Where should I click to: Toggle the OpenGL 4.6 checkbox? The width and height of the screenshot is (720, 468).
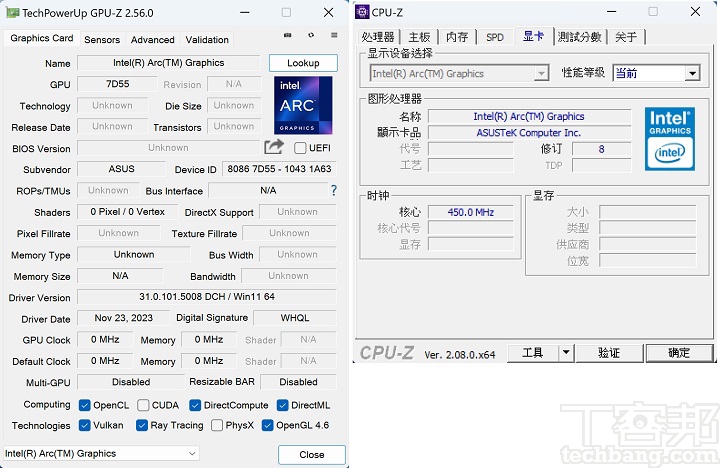click(268, 425)
